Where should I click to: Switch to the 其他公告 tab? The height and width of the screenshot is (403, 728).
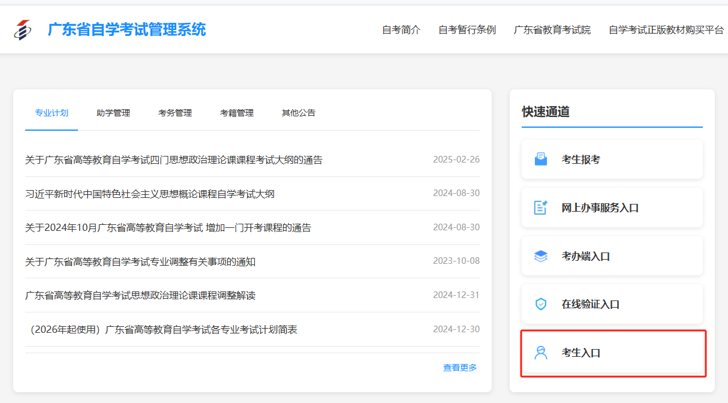tap(298, 113)
